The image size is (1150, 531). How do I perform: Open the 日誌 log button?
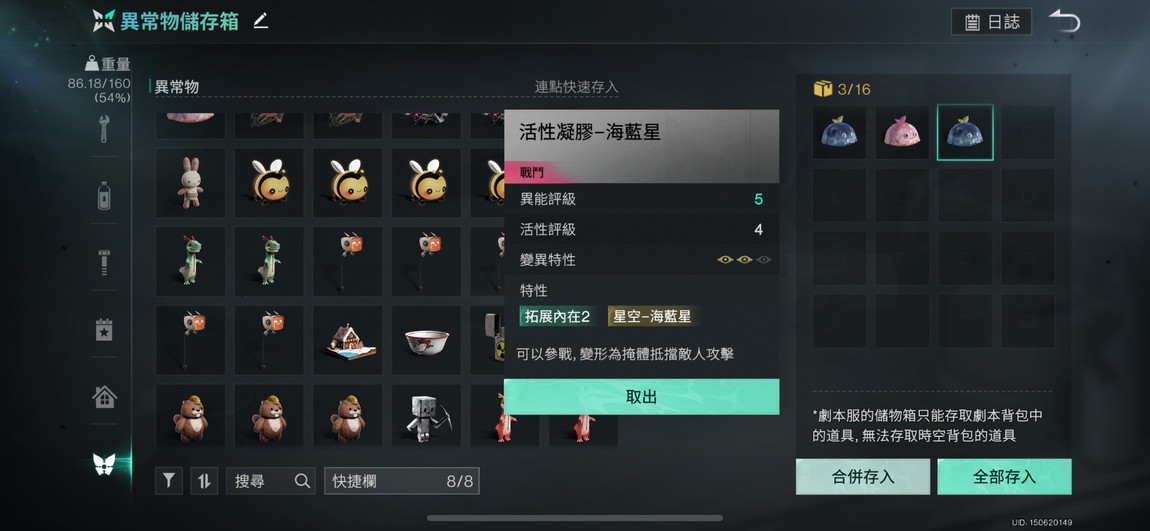pos(991,22)
